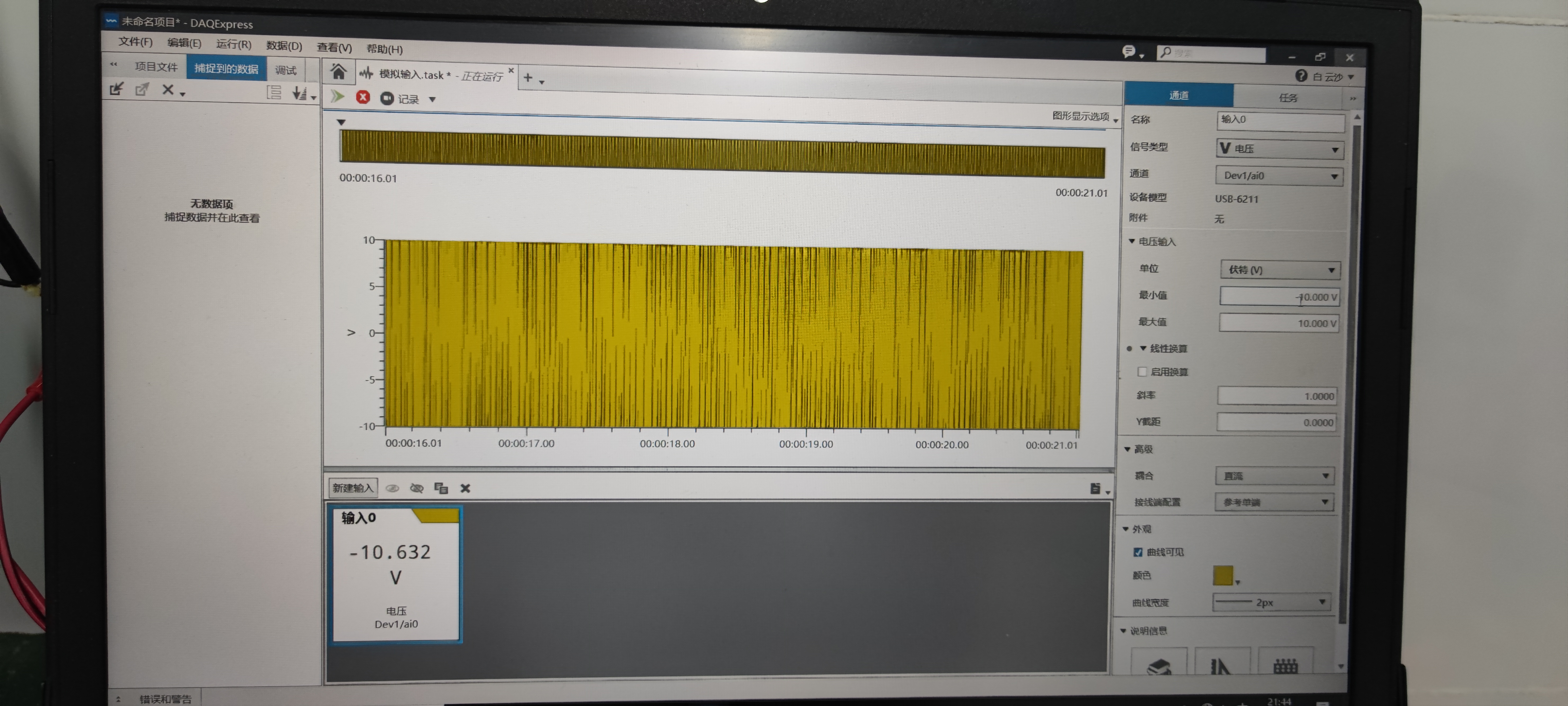1568x706 pixels.
Task: Click the hide channel crossed-eye icon
Action: point(416,488)
